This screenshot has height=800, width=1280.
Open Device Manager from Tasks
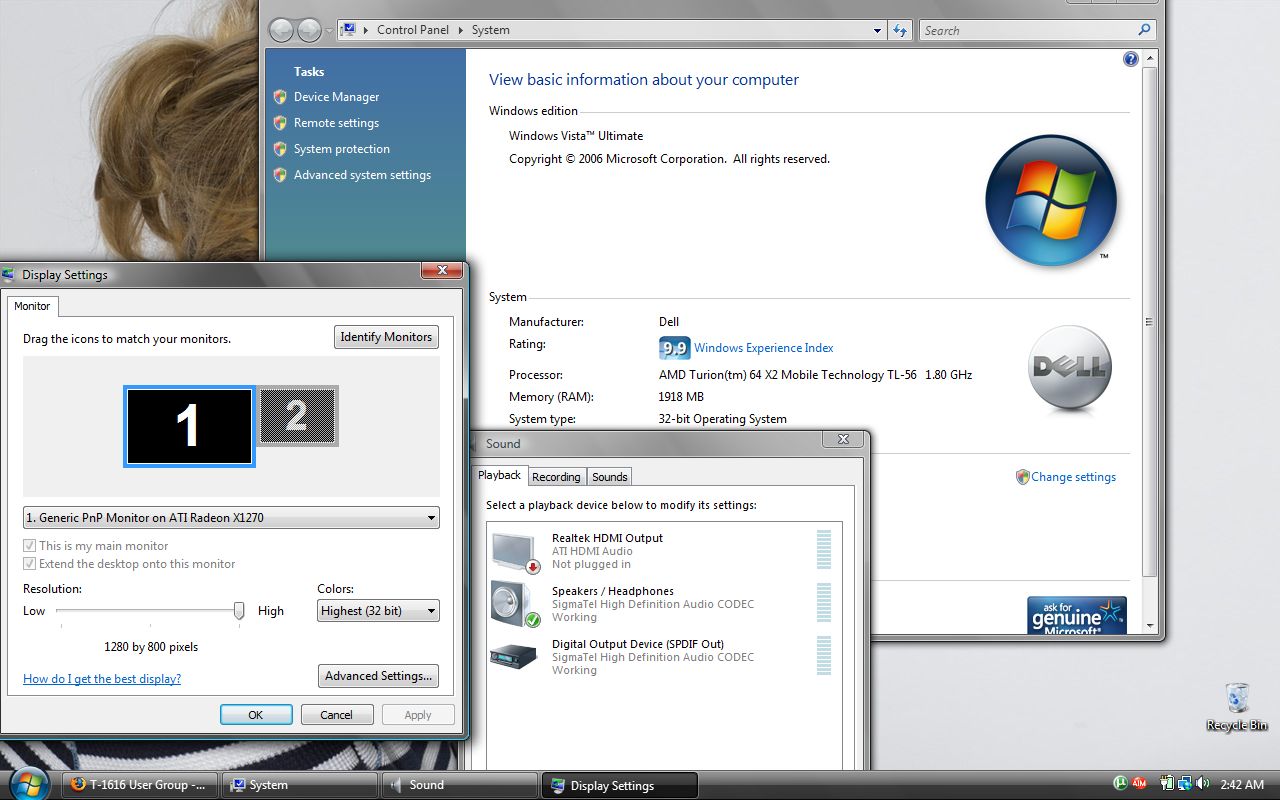pos(337,97)
